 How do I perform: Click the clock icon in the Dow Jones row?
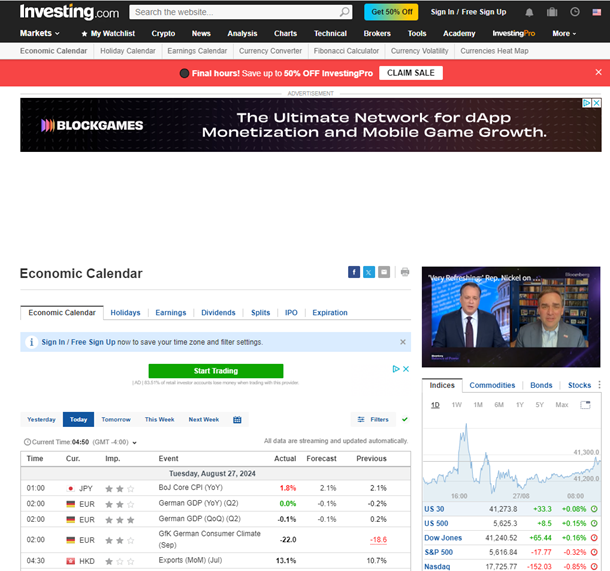coord(594,538)
